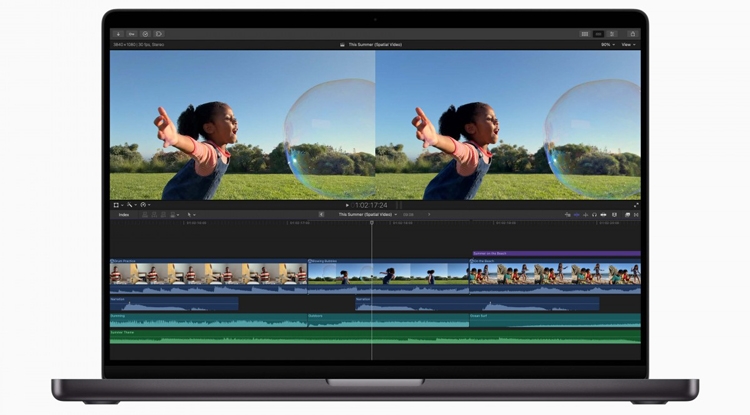Click the toolbar icon between audio skimming and headphones

[585, 215]
